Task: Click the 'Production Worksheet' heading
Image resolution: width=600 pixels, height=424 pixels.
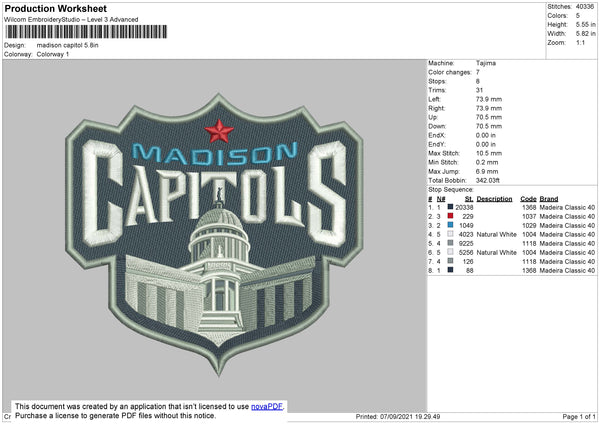Action: tap(56, 8)
